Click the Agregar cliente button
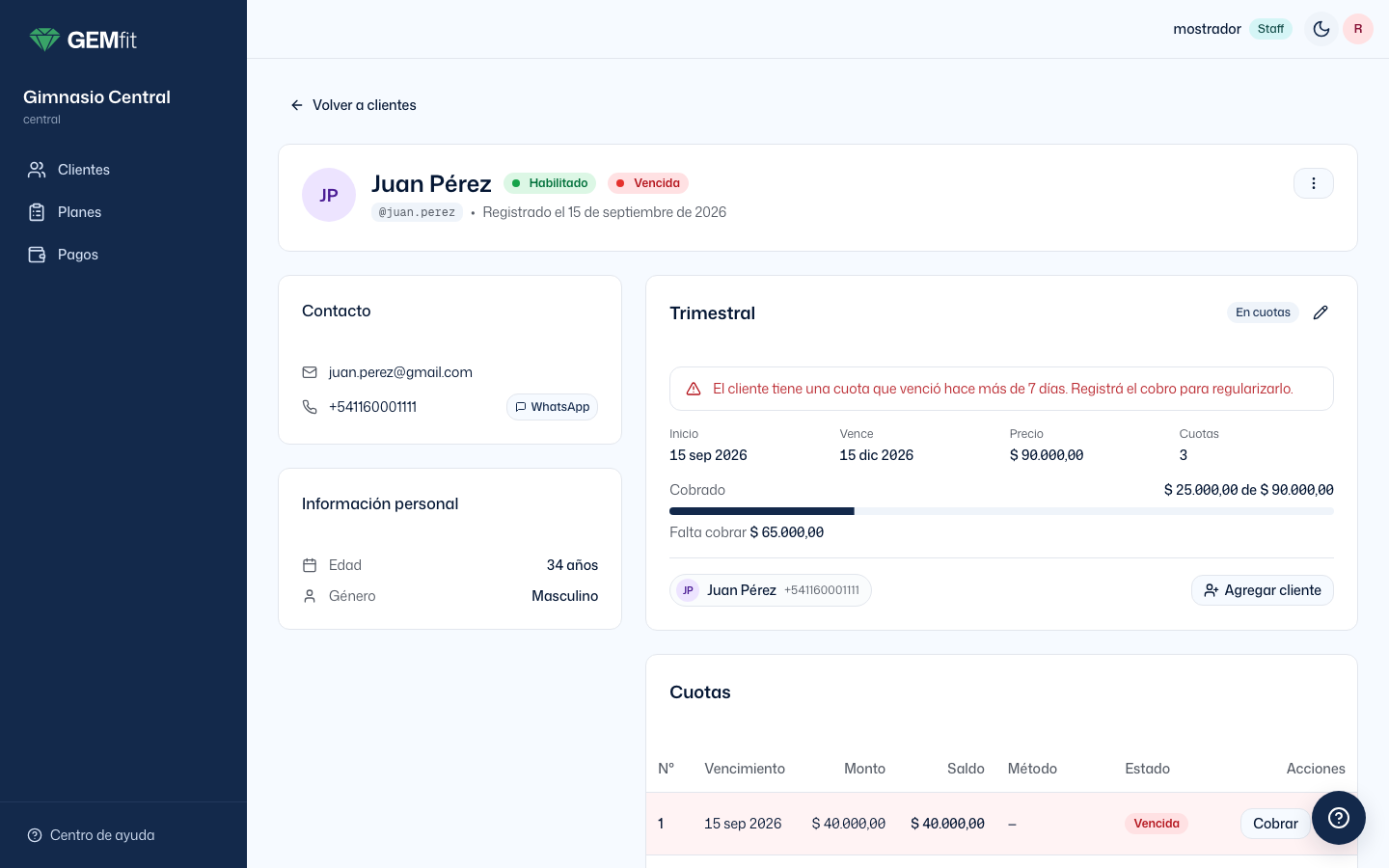Image resolution: width=1389 pixels, height=868 pixels. point(1263,590)
